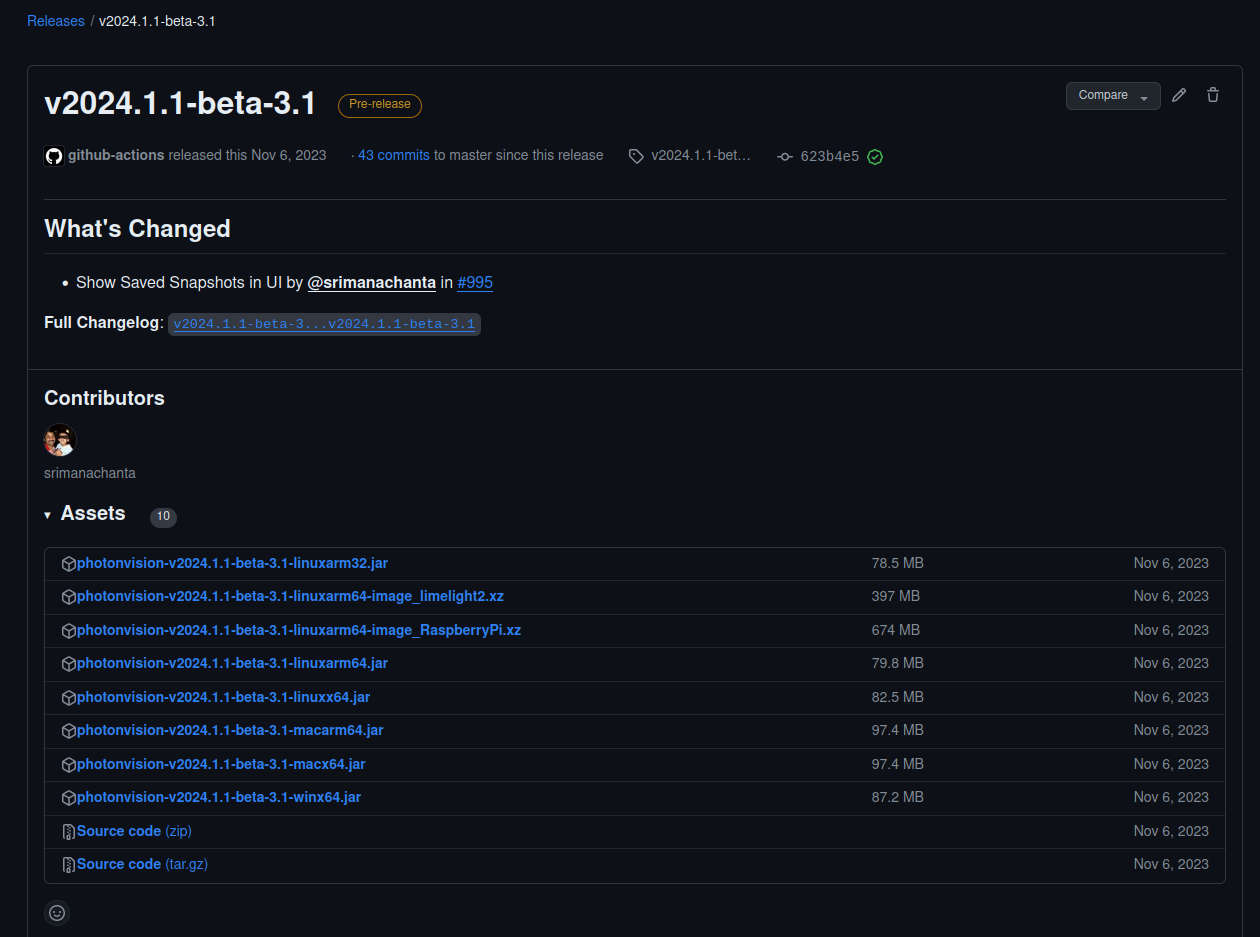Collapse the Assets section triangle
Screen dimensions: 1260x937
tap(47, 515)
